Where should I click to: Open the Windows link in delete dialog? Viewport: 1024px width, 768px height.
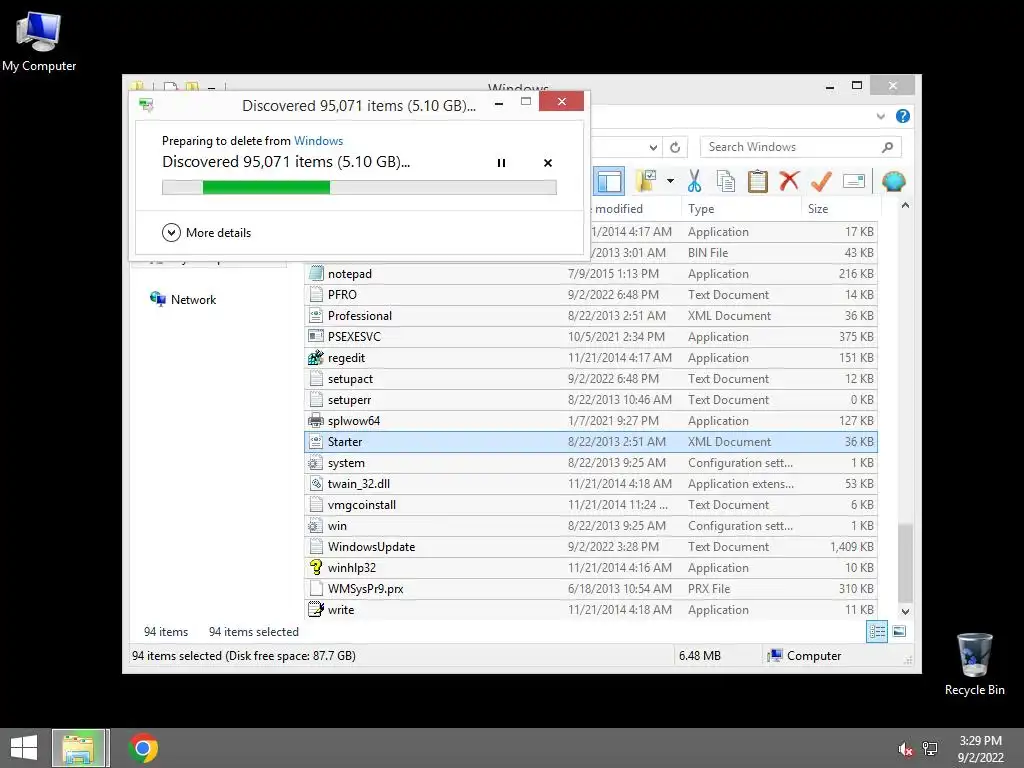[x=318, y=140]
